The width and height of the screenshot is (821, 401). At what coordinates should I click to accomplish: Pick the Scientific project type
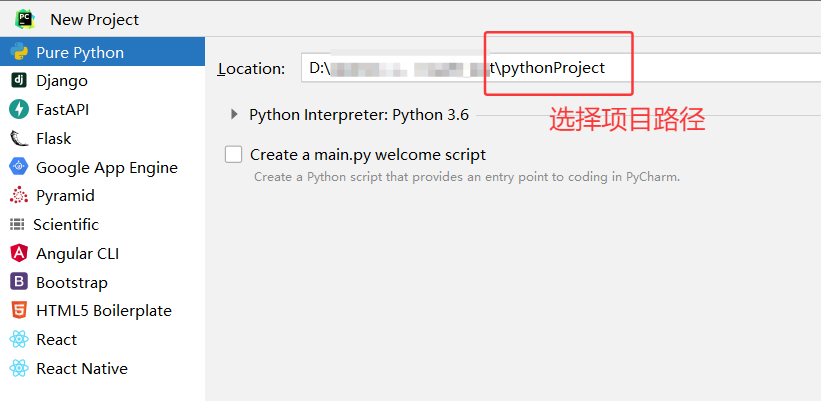pyautogui.click(x=102, y=225)
